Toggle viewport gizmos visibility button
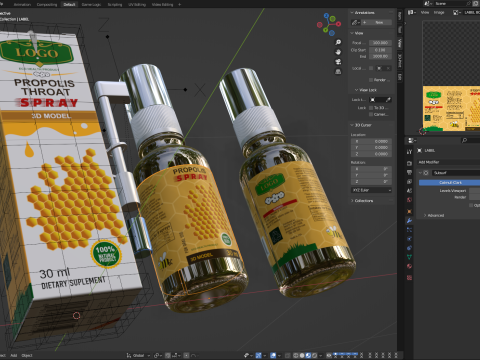Screen dimensions: 480x360 (x=258, y=355)
